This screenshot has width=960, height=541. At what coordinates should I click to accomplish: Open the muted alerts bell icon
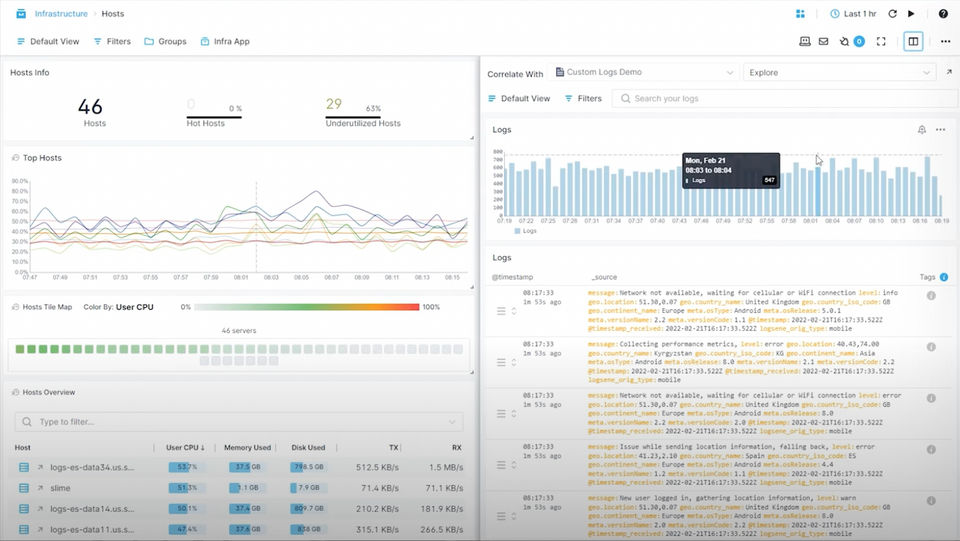[x=844, y=42]
